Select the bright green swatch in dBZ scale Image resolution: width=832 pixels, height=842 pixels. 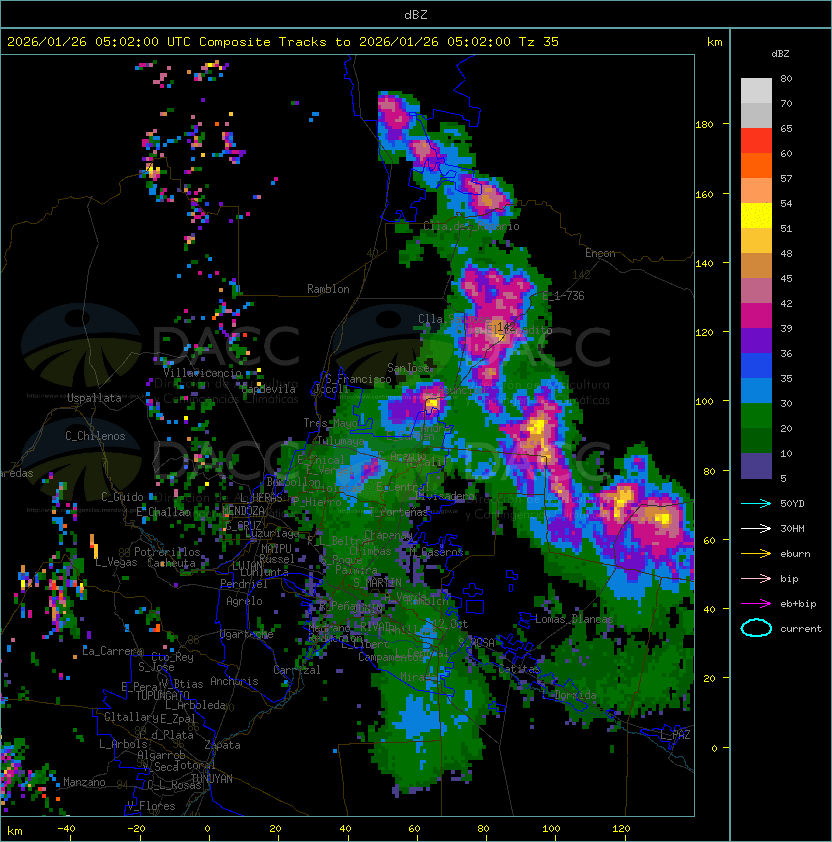pos(756,416)
